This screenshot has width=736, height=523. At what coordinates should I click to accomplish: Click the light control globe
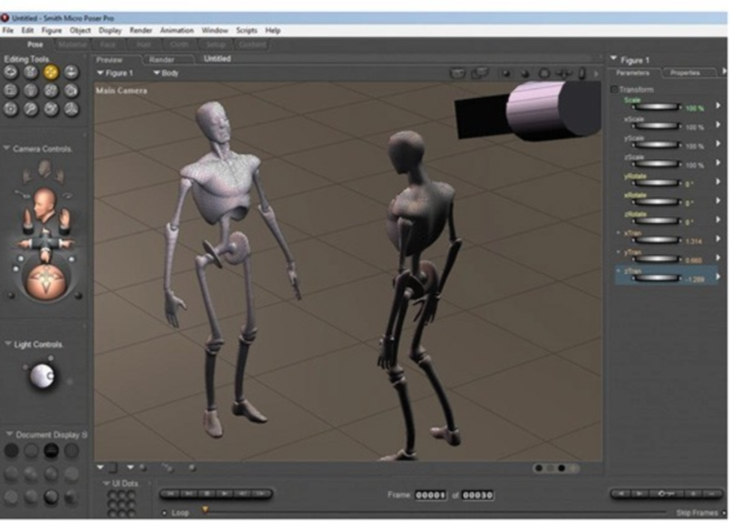[x=42, y=376]
